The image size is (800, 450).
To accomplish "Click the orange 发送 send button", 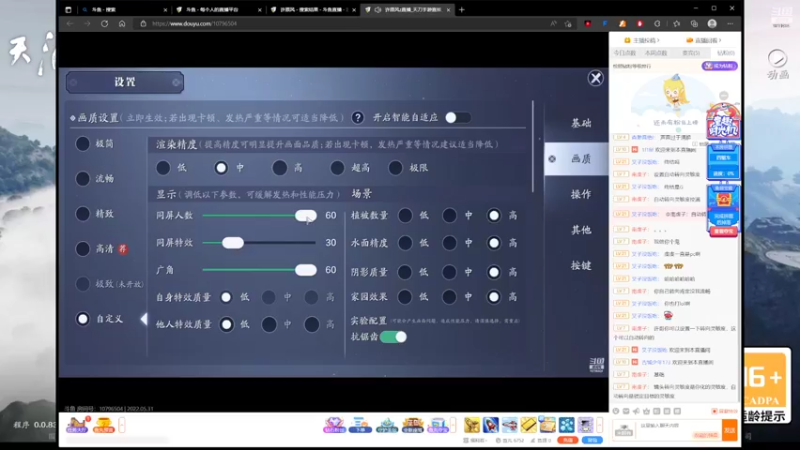I will click(730, 430).
